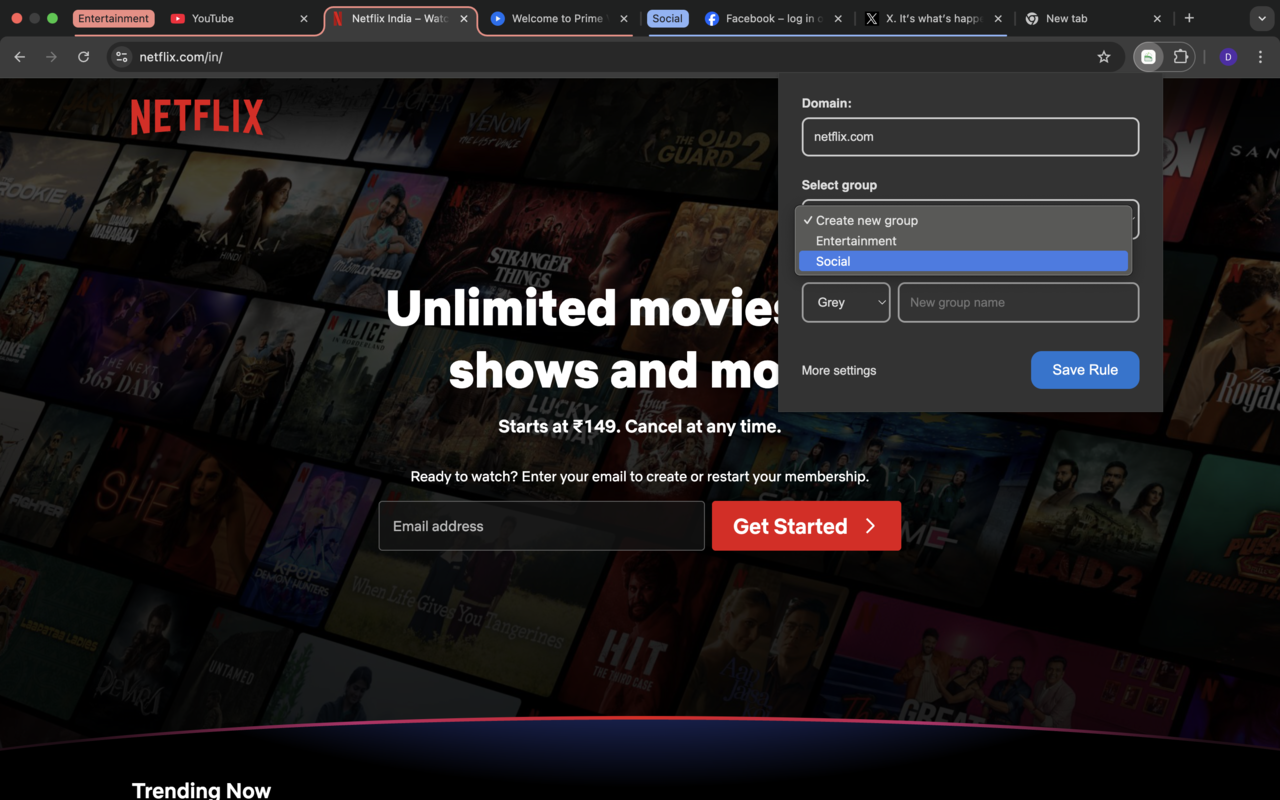Bookmark this page with the star icon

(x=1104, y=57)
